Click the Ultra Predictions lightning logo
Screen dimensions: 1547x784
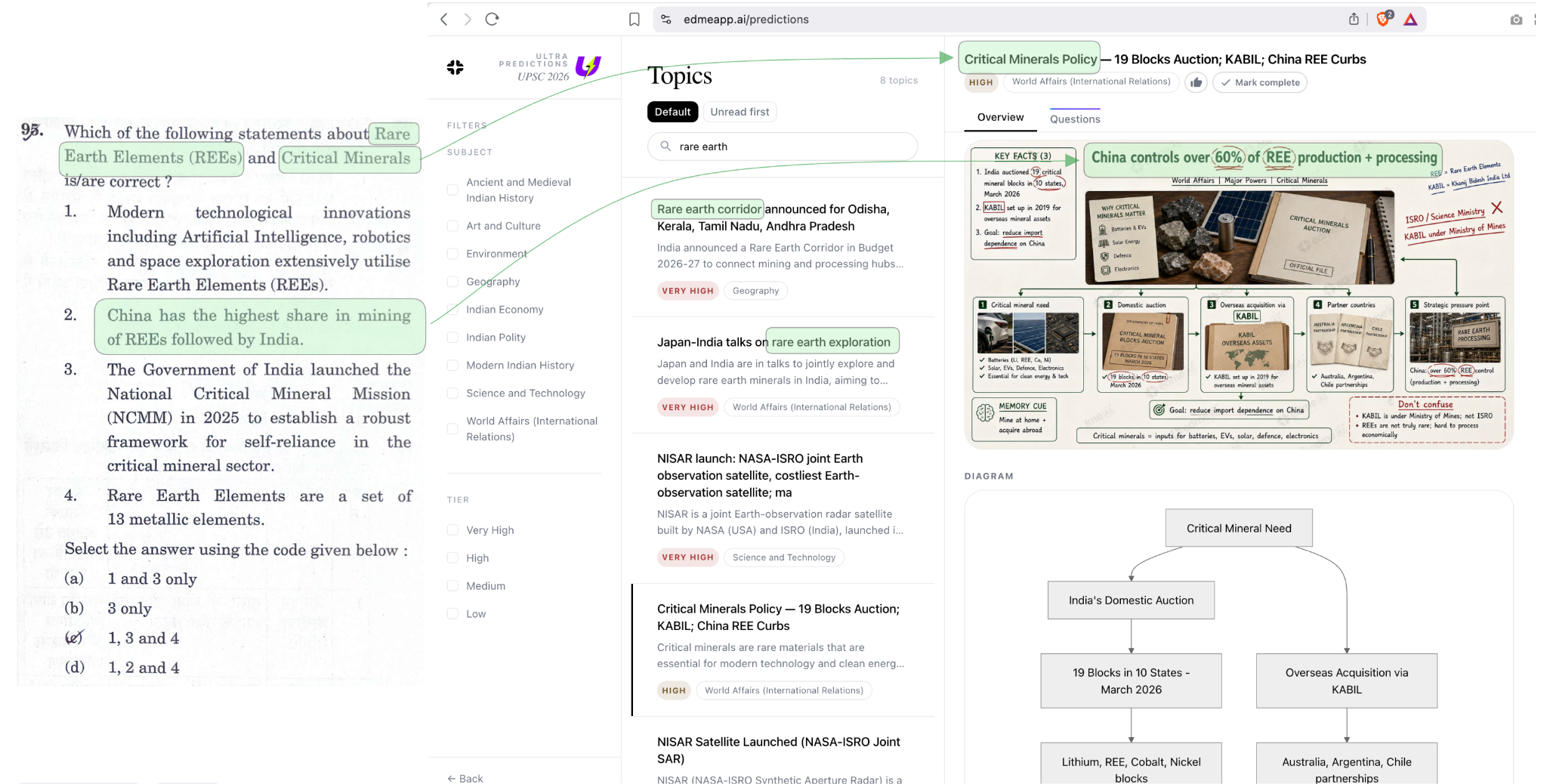(588, 66)
